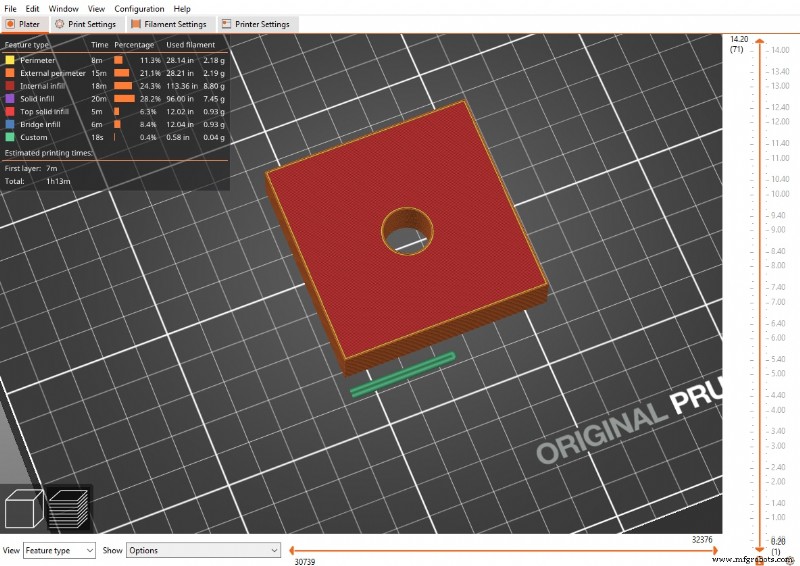Click the 'Solid infill' legend label

(37, 99)
